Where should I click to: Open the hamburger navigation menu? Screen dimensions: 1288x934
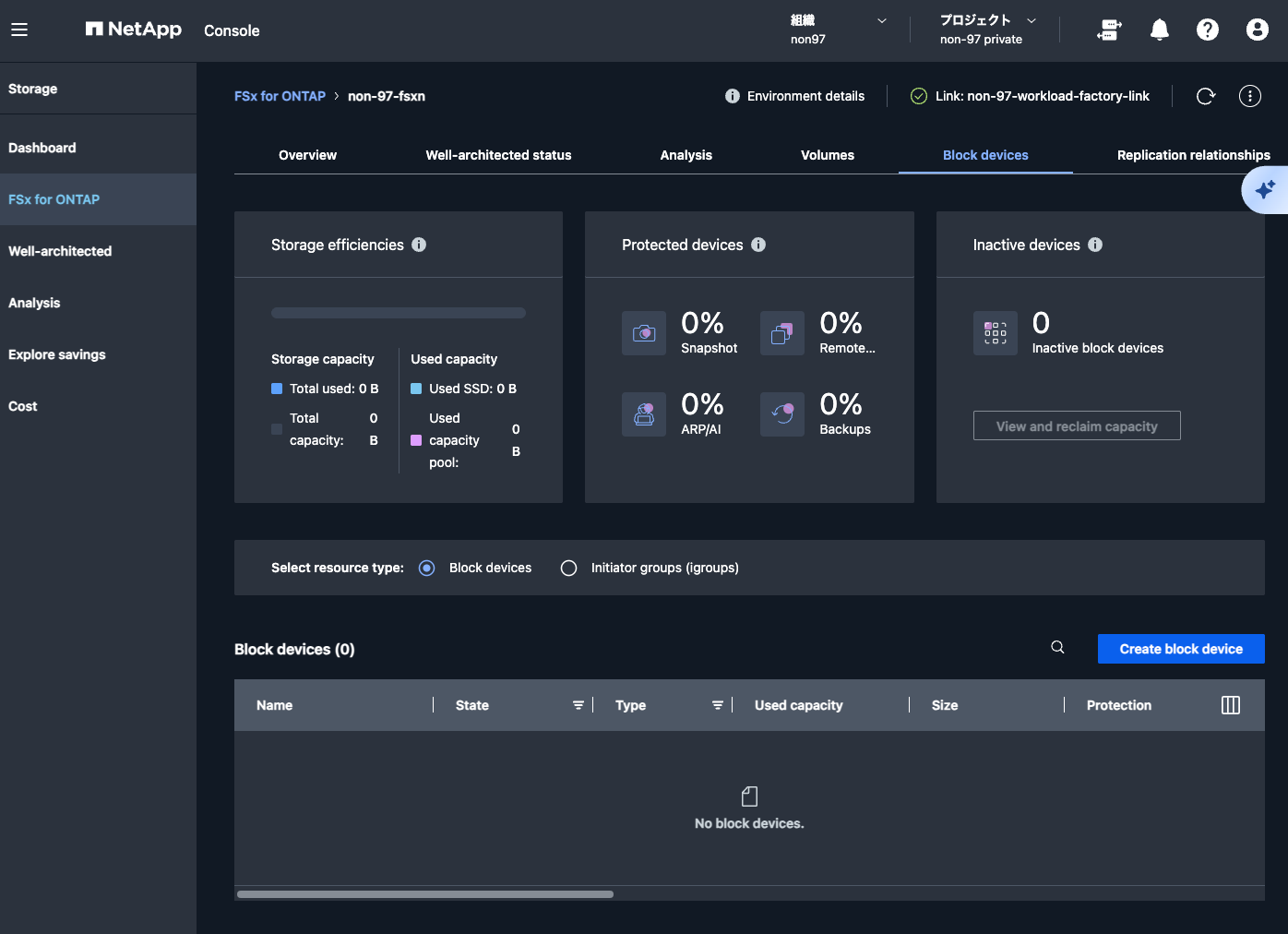click(19, 30)
